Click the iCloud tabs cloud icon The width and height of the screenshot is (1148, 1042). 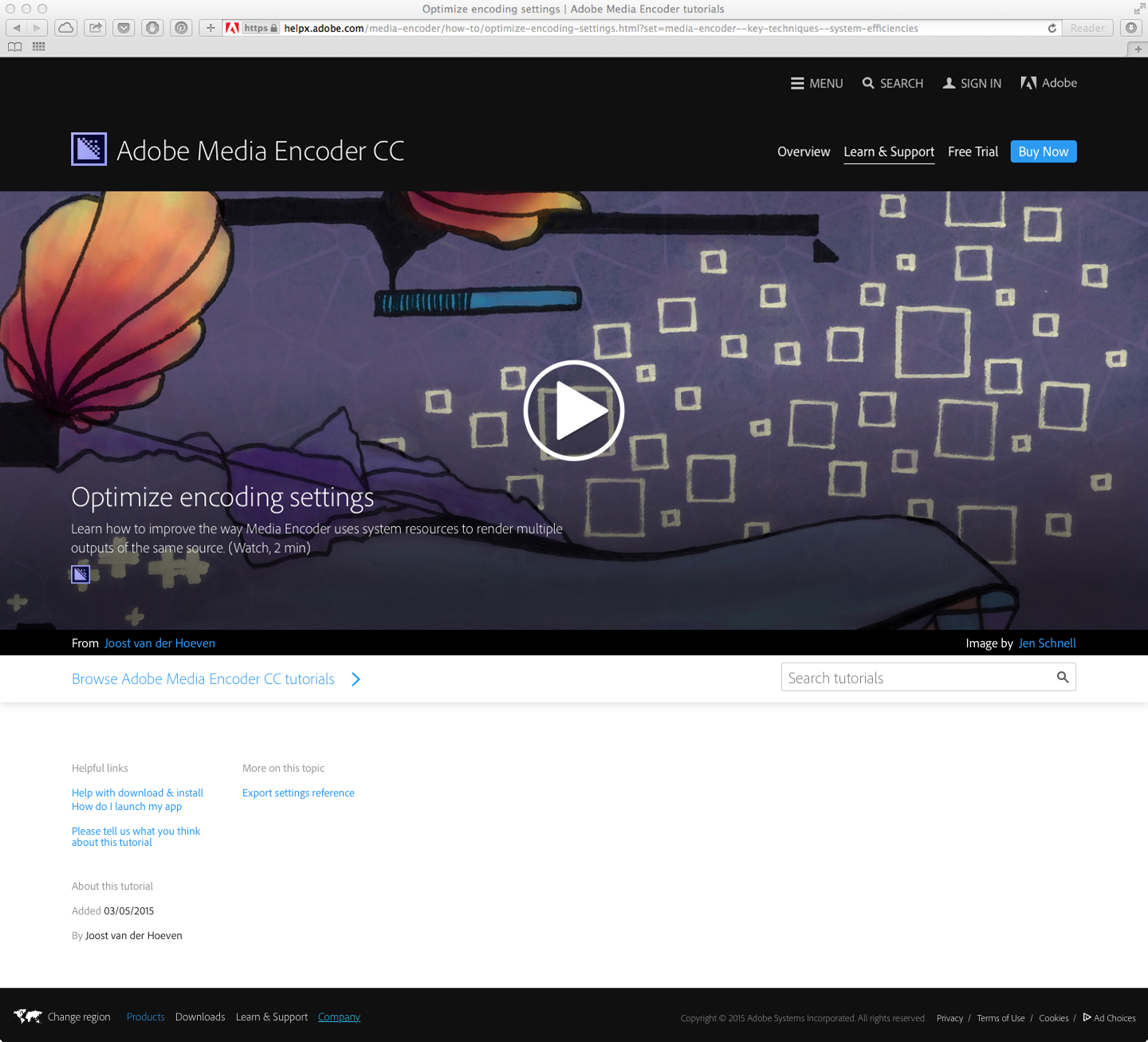click(66, 28)
